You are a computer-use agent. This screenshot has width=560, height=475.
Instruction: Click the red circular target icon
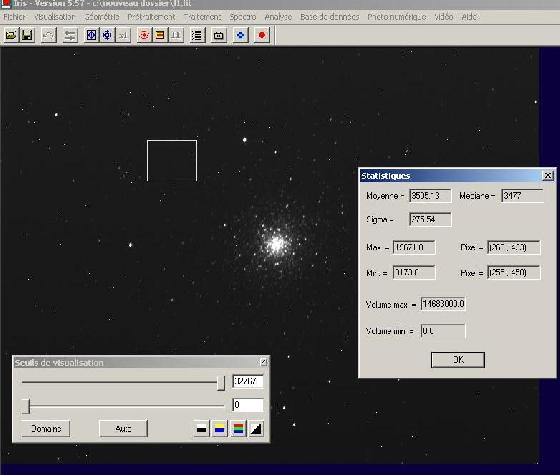click(x=144, y=35)
